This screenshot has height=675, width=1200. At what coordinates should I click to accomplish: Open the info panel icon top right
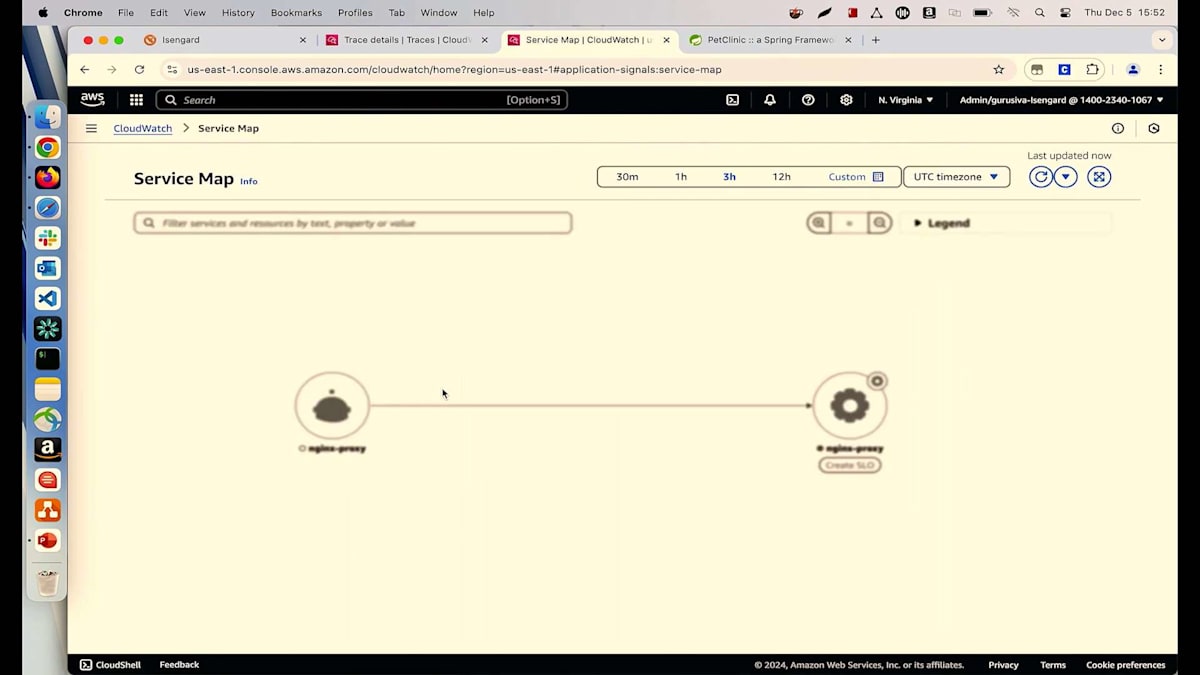1118,128
